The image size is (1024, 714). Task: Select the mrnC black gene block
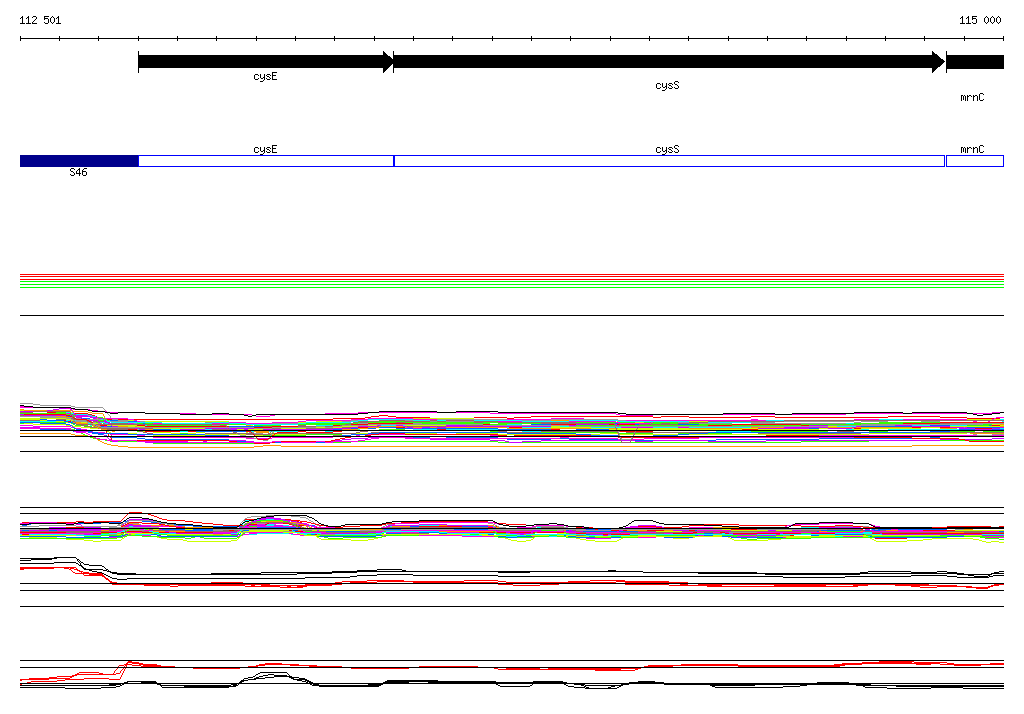975,62
